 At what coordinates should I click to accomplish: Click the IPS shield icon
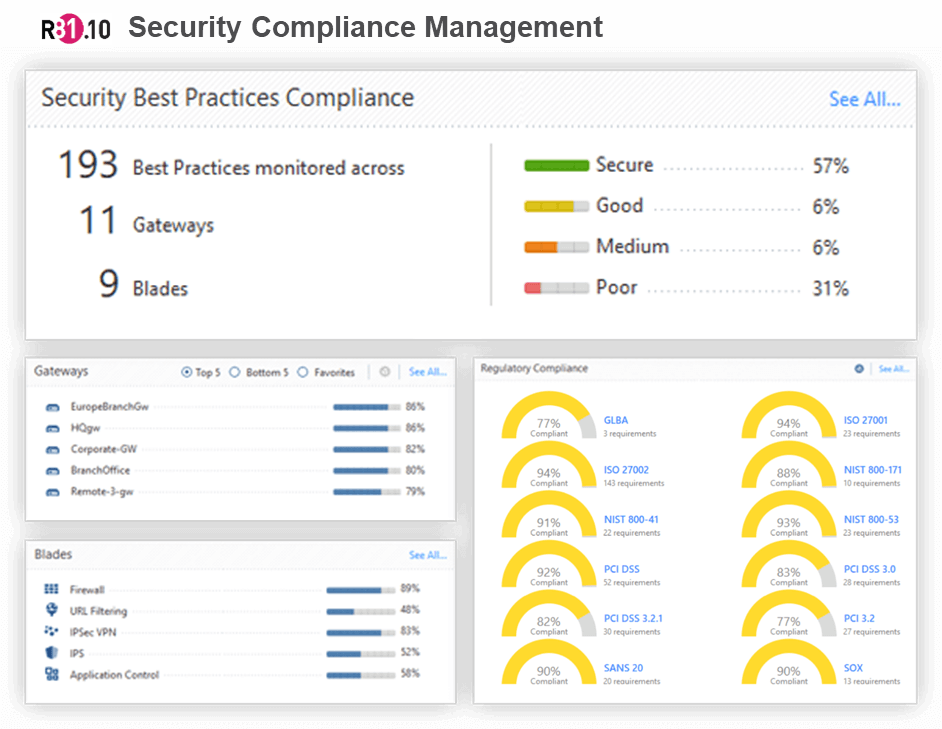point(52,653)
